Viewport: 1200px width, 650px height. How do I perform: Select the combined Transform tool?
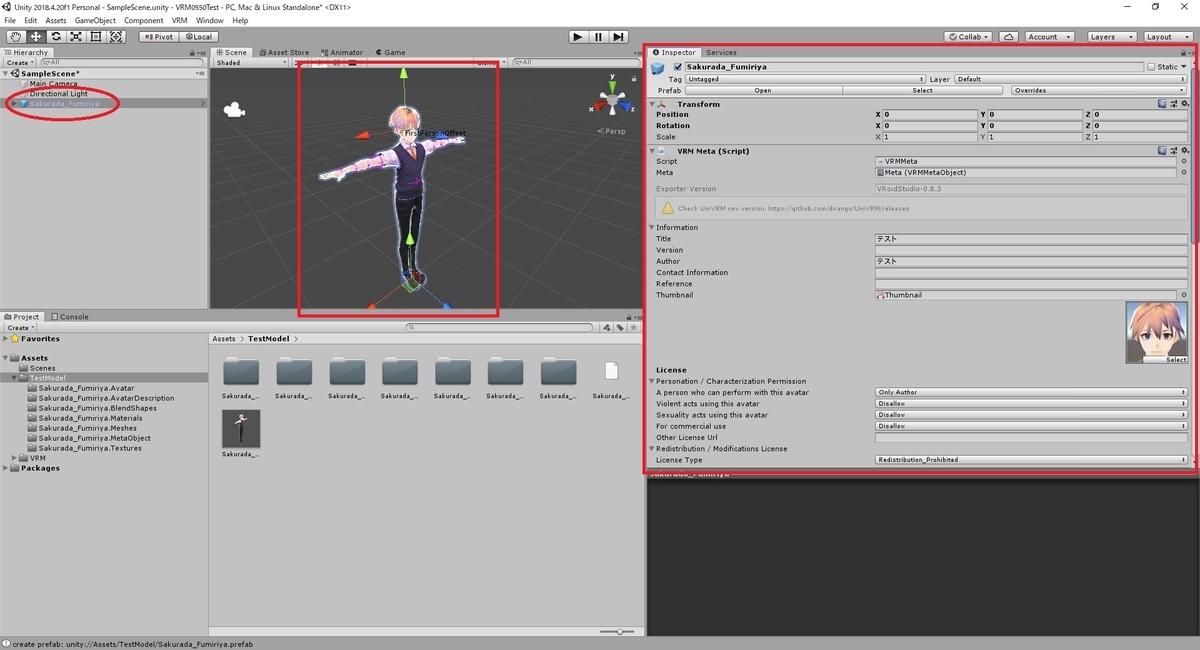[x=117, y=37]
